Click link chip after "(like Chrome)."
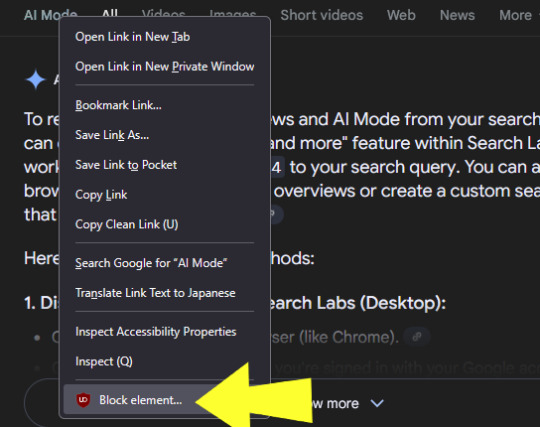Image resolution: width=540 pixels, height=427 pixels. tap(417, 337)
